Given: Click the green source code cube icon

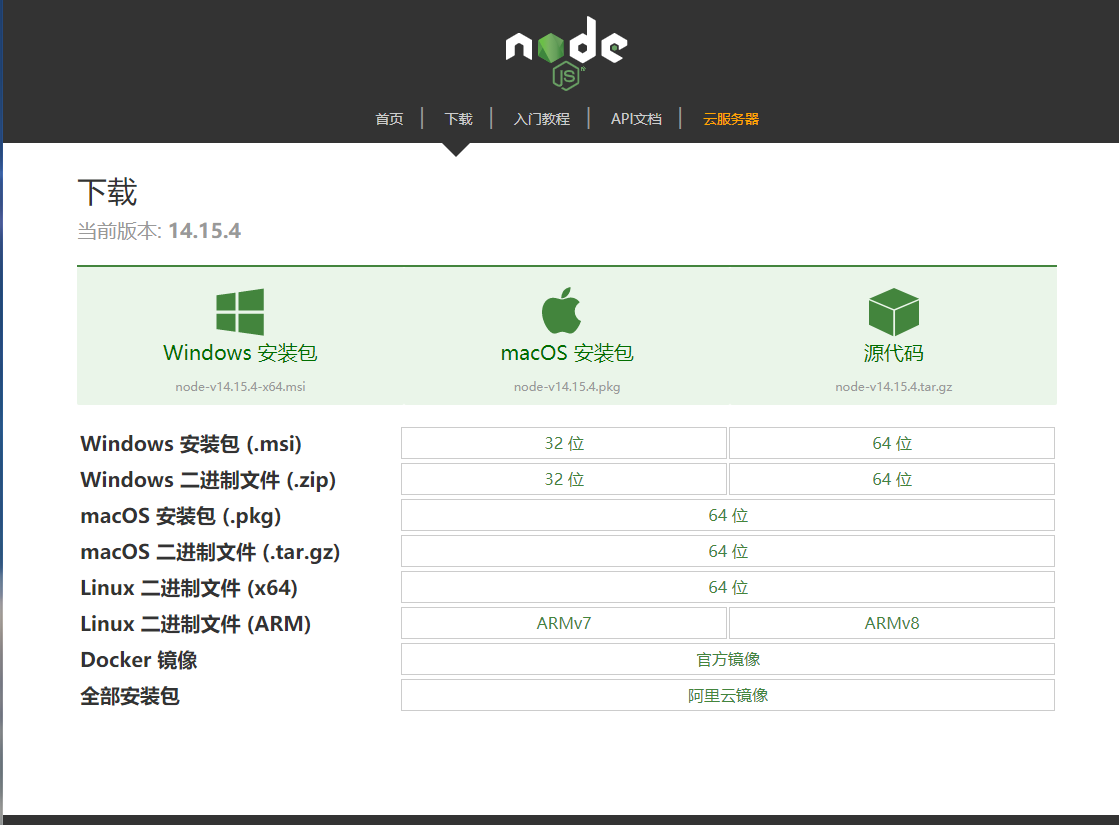Looking at the screenshot, I should click(893, 312).
